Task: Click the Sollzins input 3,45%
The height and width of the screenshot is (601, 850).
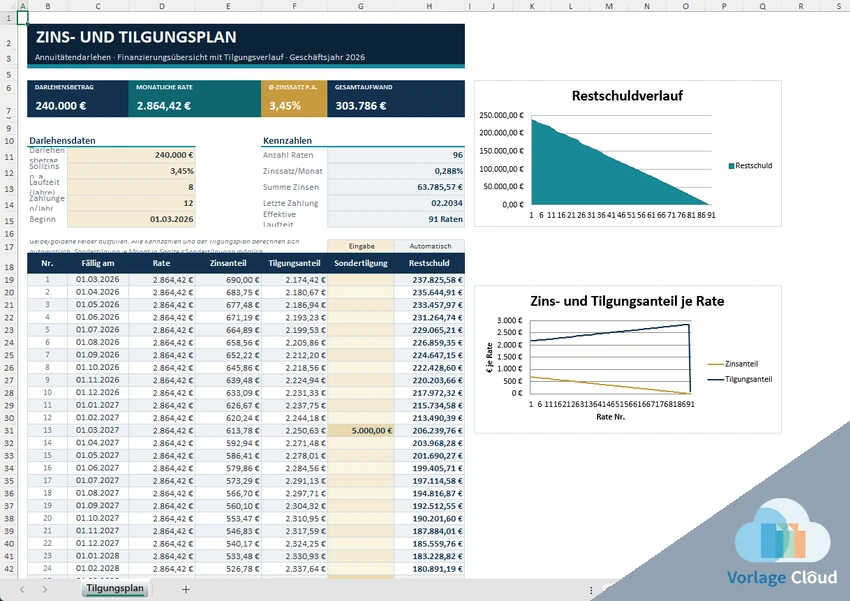Action: pos(131,171)
